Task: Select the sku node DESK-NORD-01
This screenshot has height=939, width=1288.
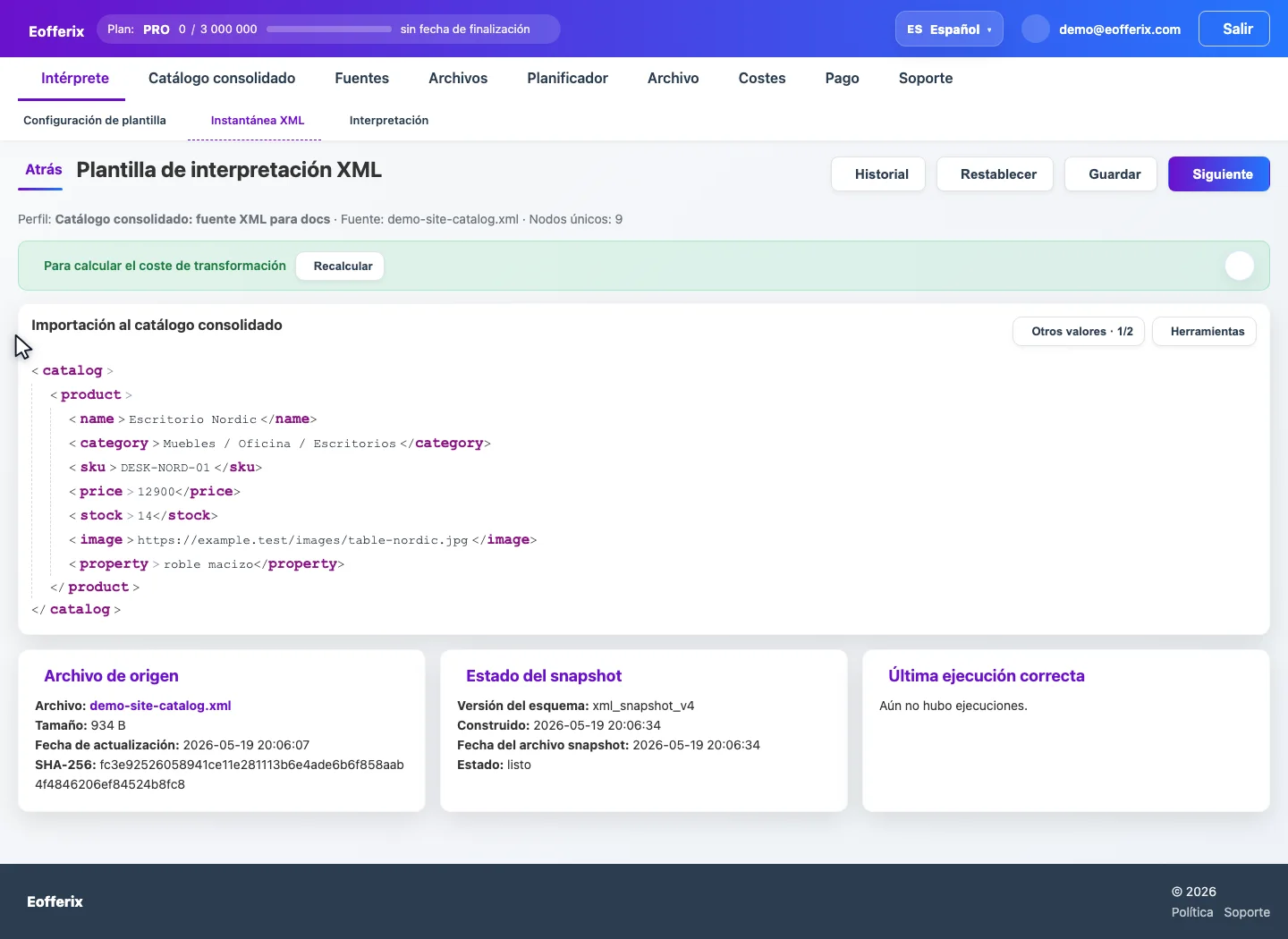Action: 165,467
